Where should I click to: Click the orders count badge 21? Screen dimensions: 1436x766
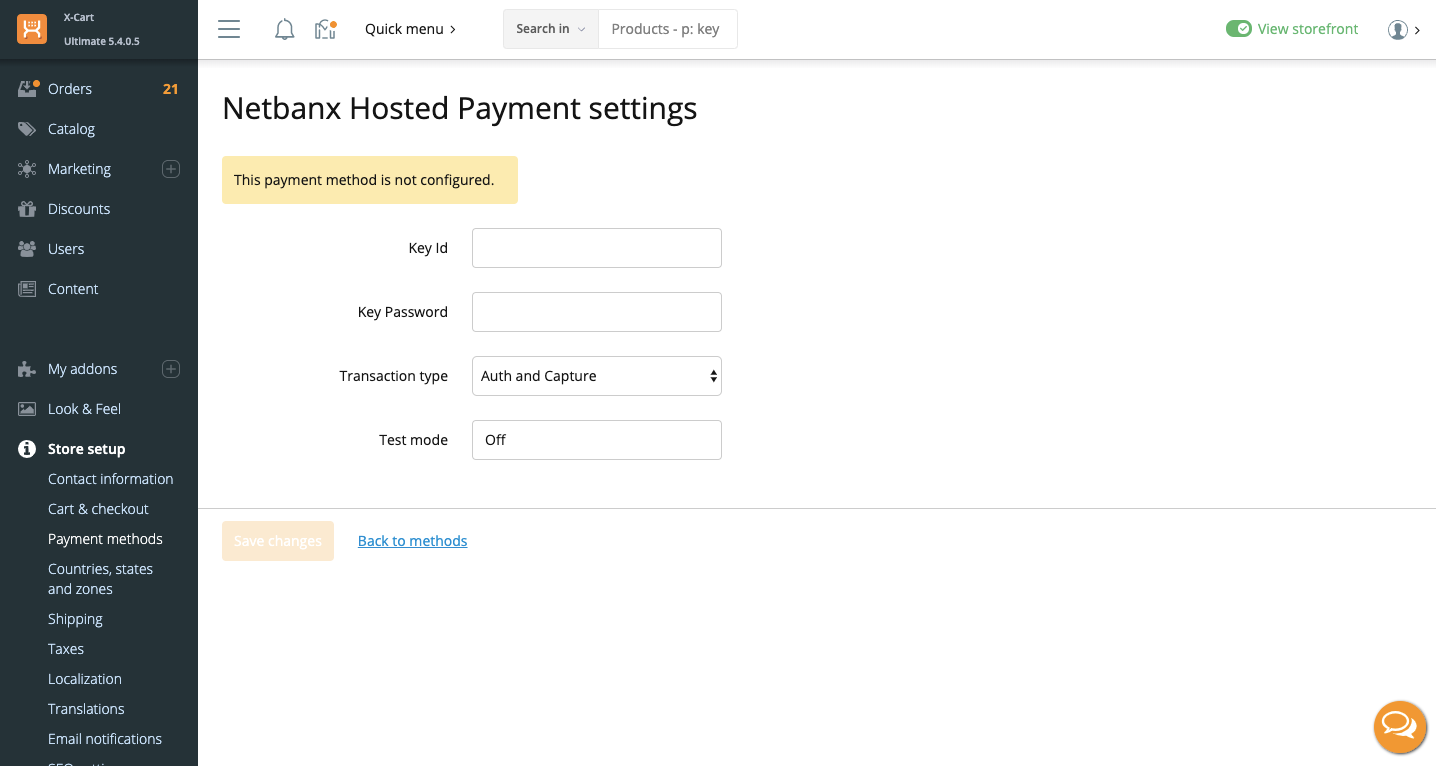pyautogui.click(x=171, y=89)
